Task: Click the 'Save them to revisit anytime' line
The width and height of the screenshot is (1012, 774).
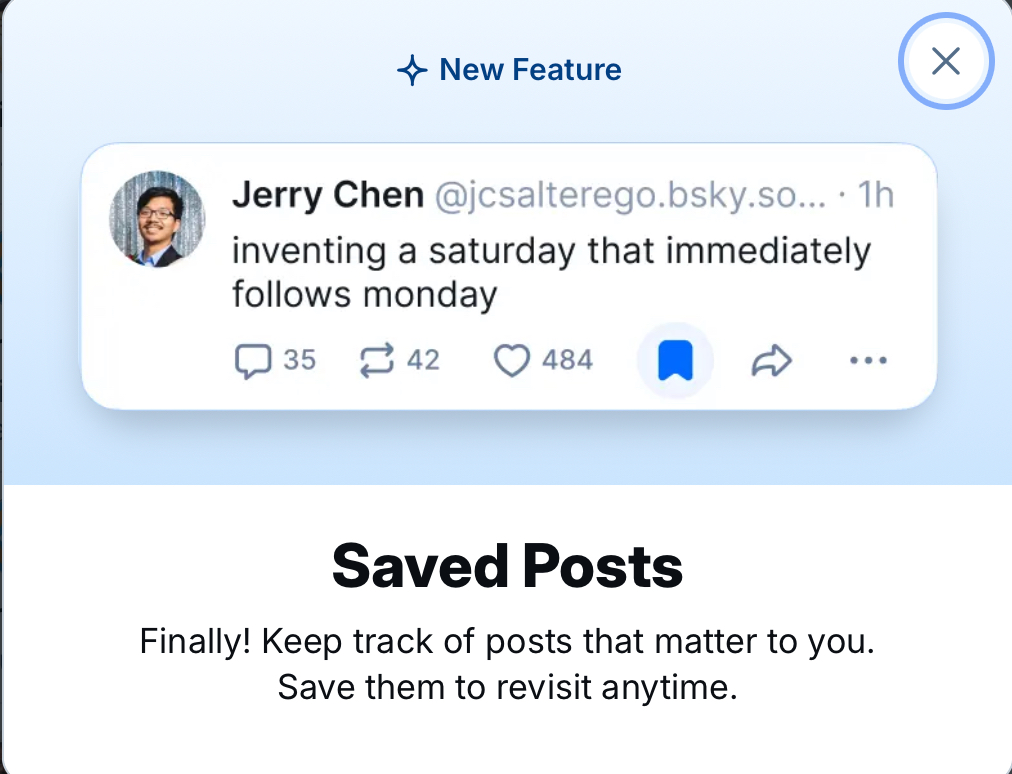Action: pos(507,687)
